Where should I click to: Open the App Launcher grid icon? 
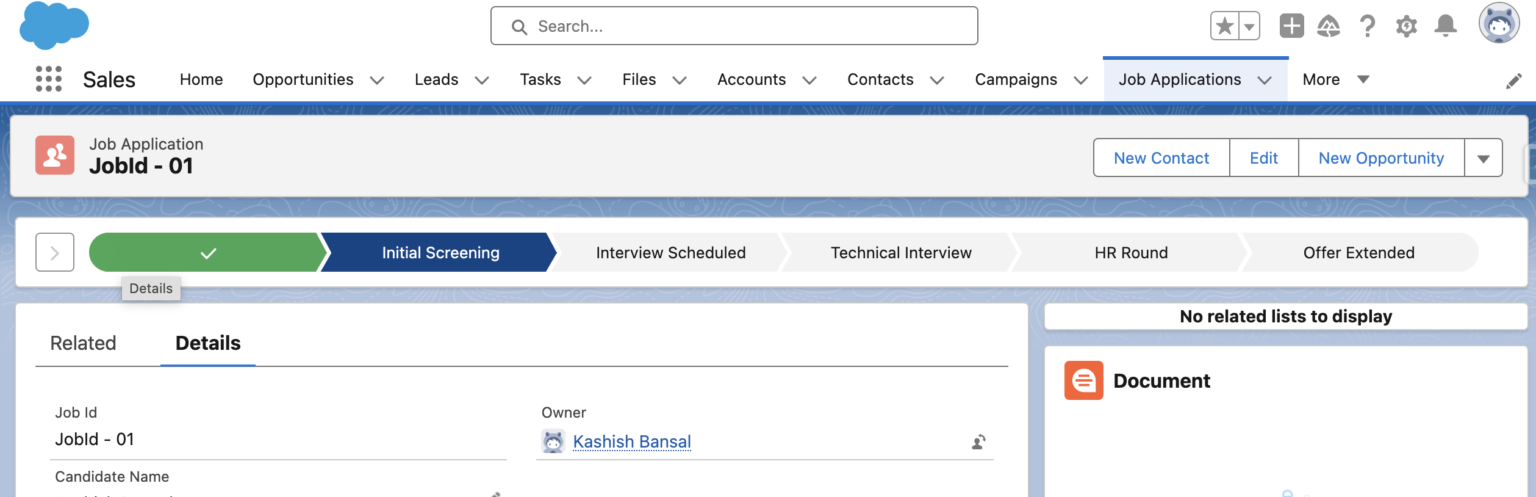point(48,79)
